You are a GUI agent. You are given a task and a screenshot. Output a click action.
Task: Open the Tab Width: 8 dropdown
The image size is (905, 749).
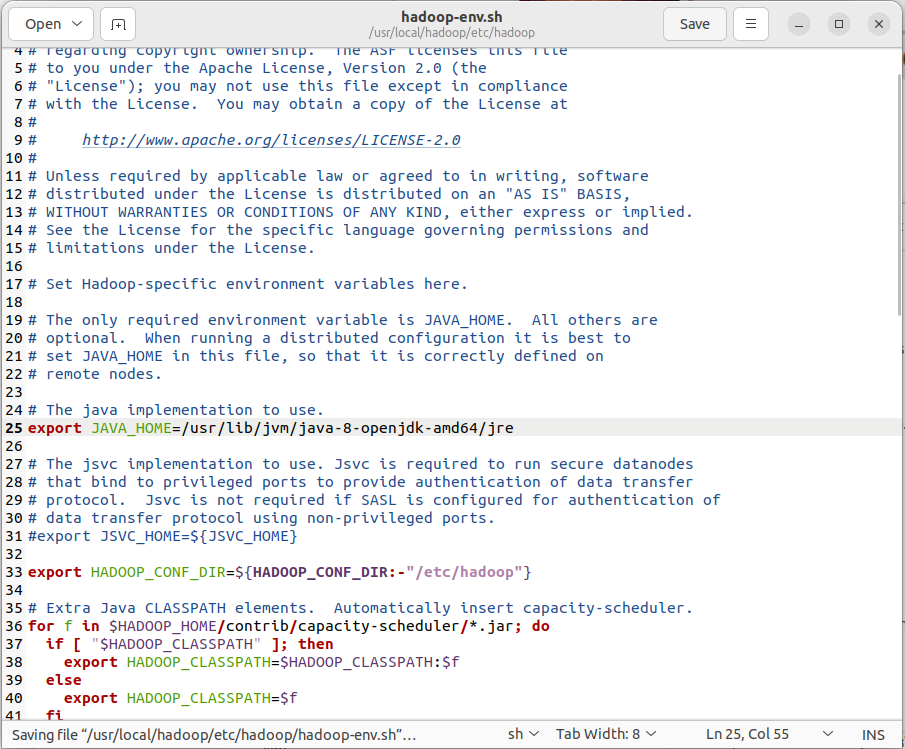coord(606,734)
